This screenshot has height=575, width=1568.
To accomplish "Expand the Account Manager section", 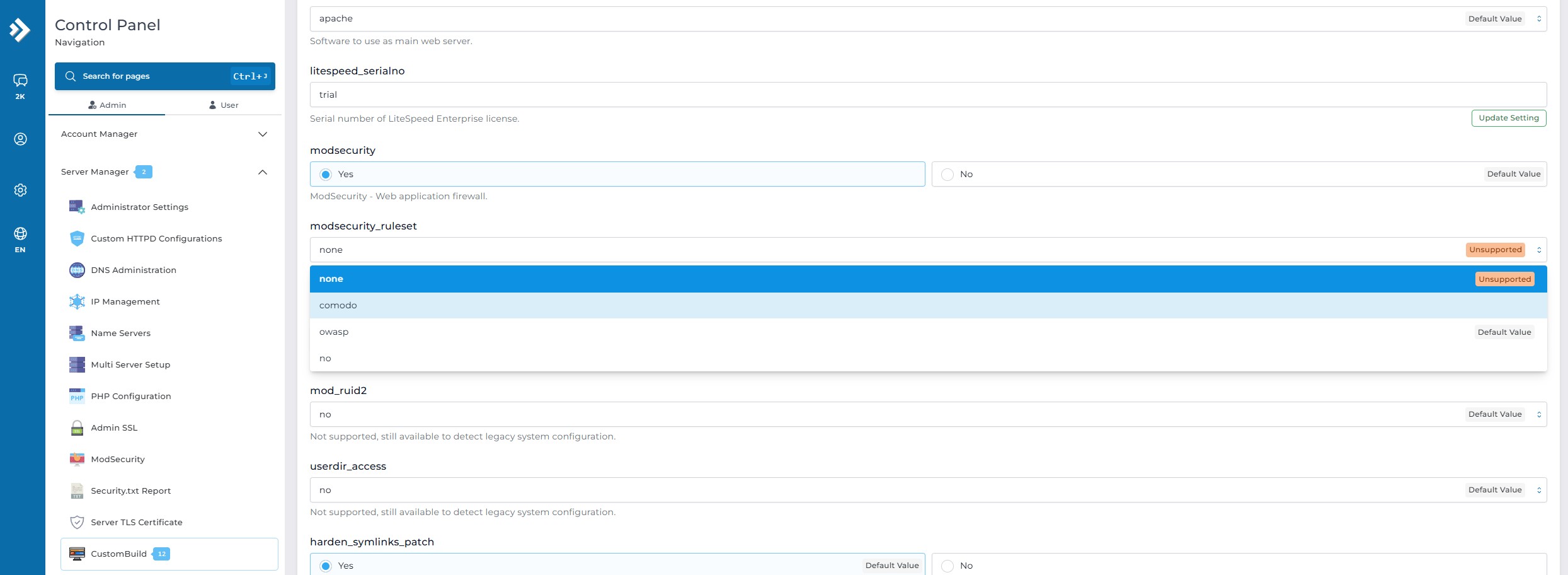I will coord(164,134).
